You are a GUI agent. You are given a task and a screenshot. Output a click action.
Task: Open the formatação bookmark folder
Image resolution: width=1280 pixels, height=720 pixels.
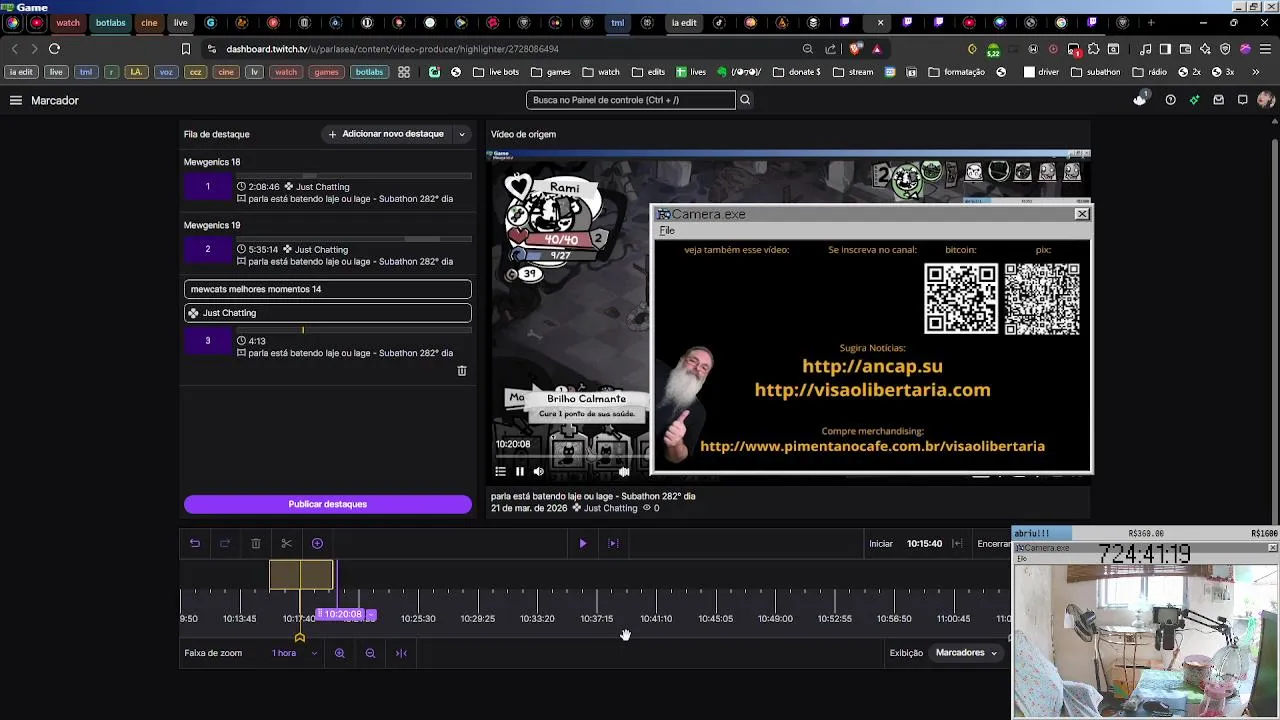click(956, 72)
